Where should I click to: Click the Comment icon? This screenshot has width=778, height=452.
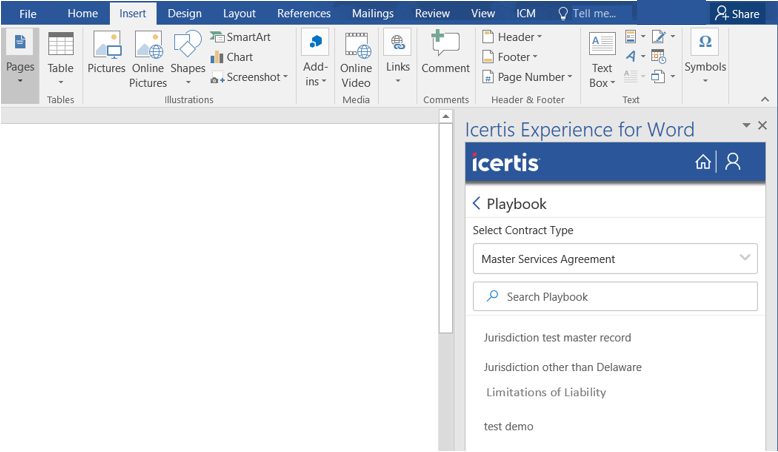click(x=445, y=53)
